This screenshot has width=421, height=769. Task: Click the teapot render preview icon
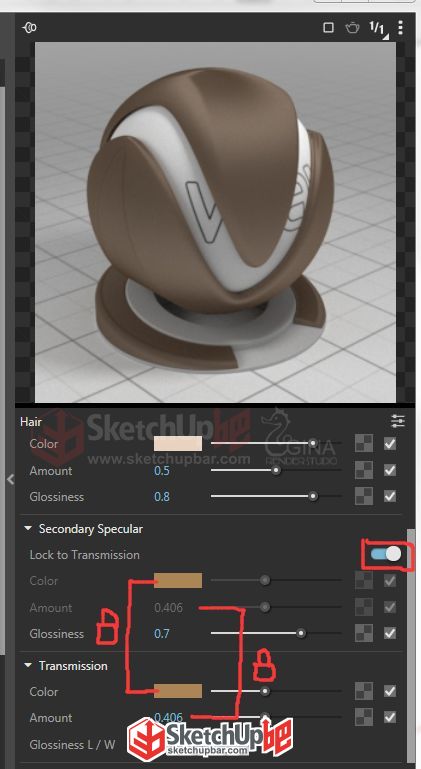352,27
